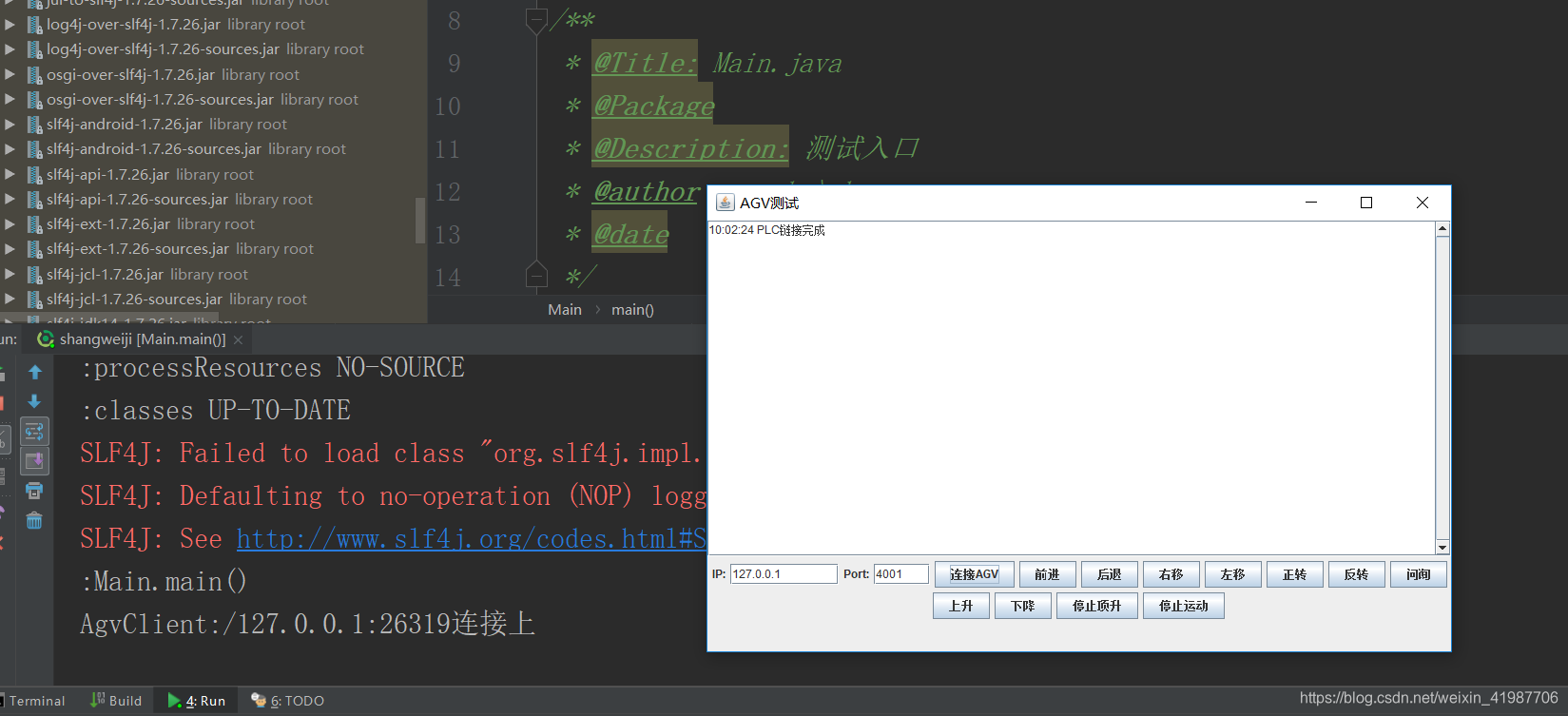Expand osgi-over-slf4j-1.7.26-sources.jar node
Screen dimensions: 1568x716
tap(10, 99)
